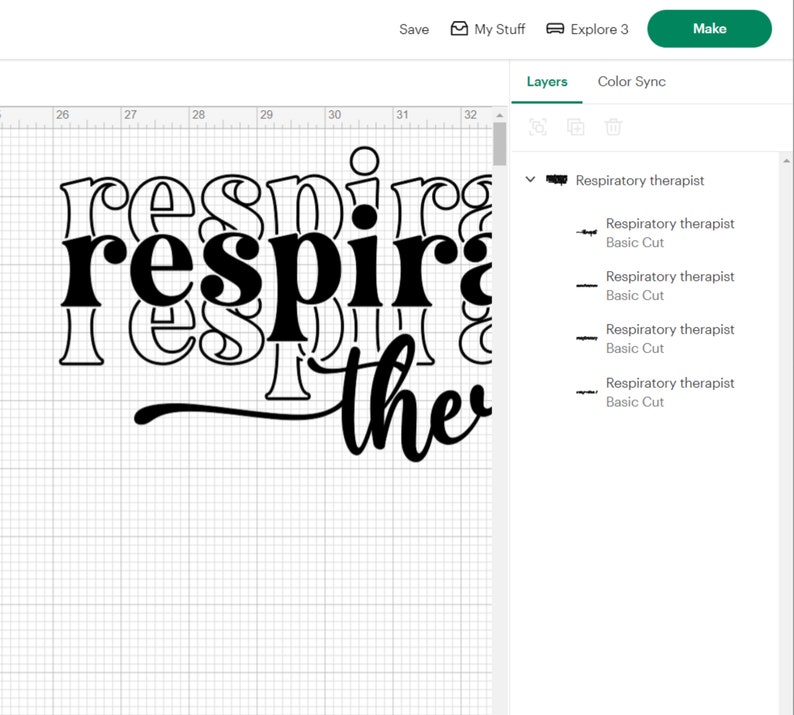794x715 pixels.
Task: Select the solid black respira text on canvas
Action: click(x=276, y=271)
